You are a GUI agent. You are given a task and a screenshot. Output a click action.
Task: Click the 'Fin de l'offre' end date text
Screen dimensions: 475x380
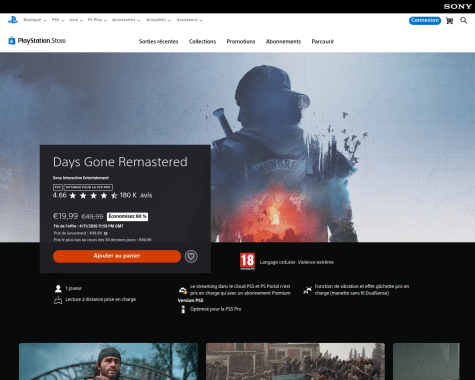point(88,226)
